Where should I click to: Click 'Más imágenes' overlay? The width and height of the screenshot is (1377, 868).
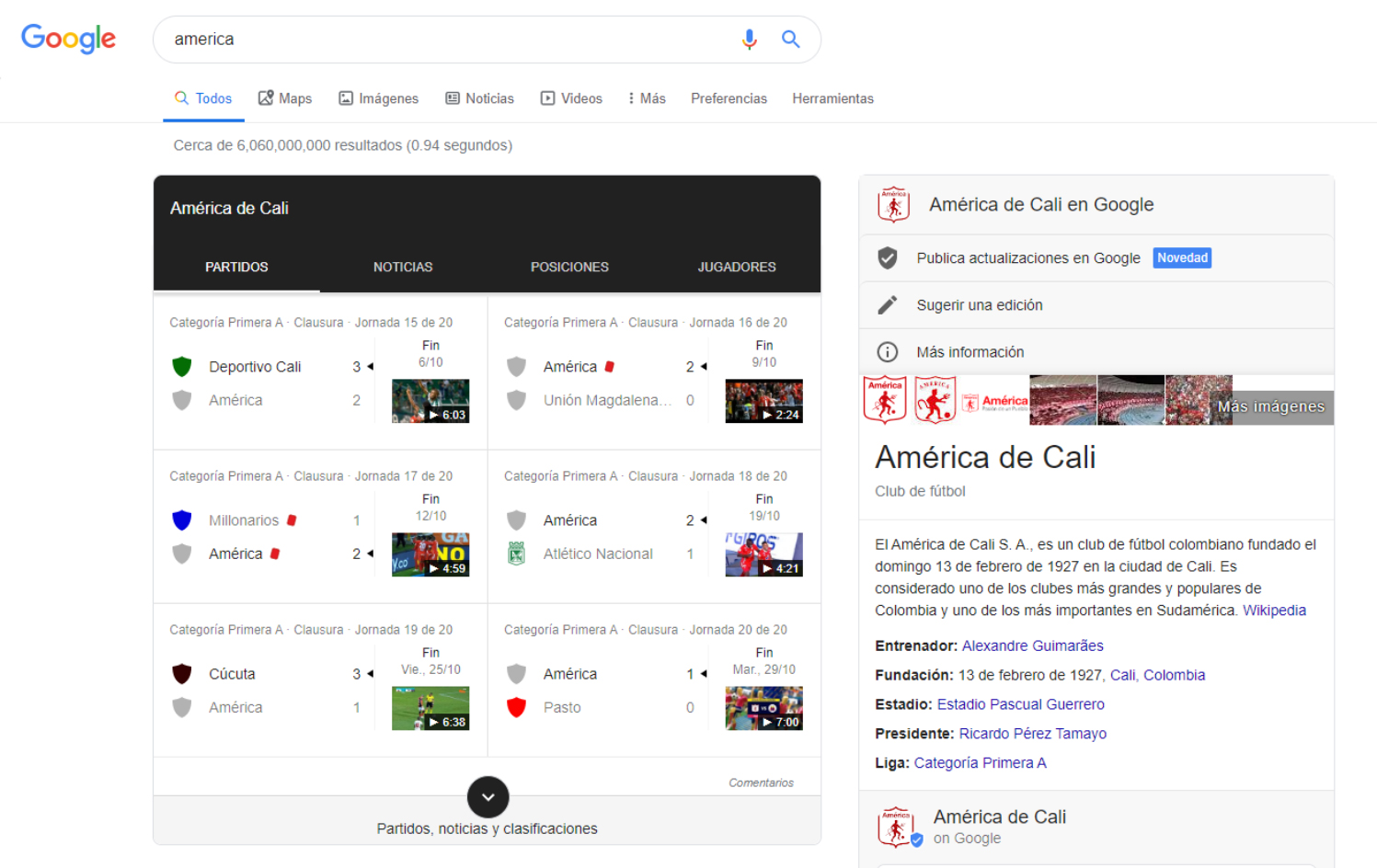[1270, 406]
